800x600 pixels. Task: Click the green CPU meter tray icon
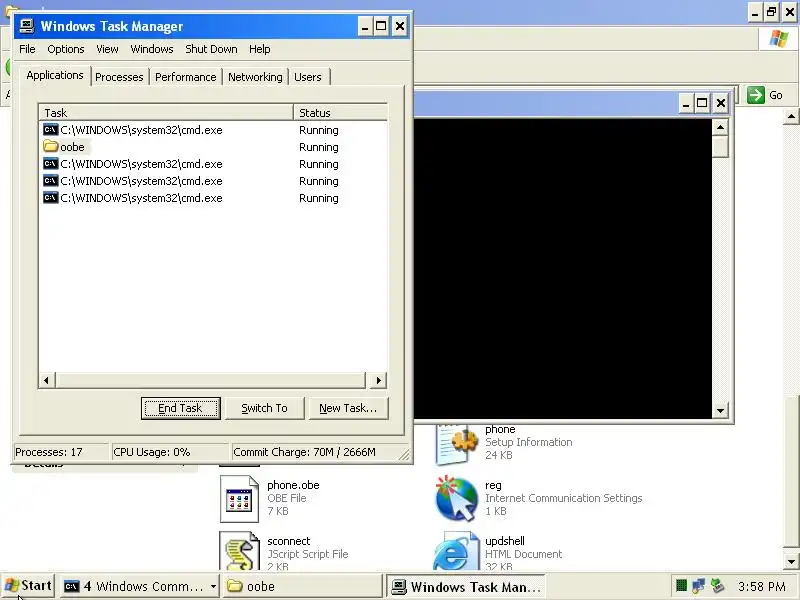[x=681, y=586]
